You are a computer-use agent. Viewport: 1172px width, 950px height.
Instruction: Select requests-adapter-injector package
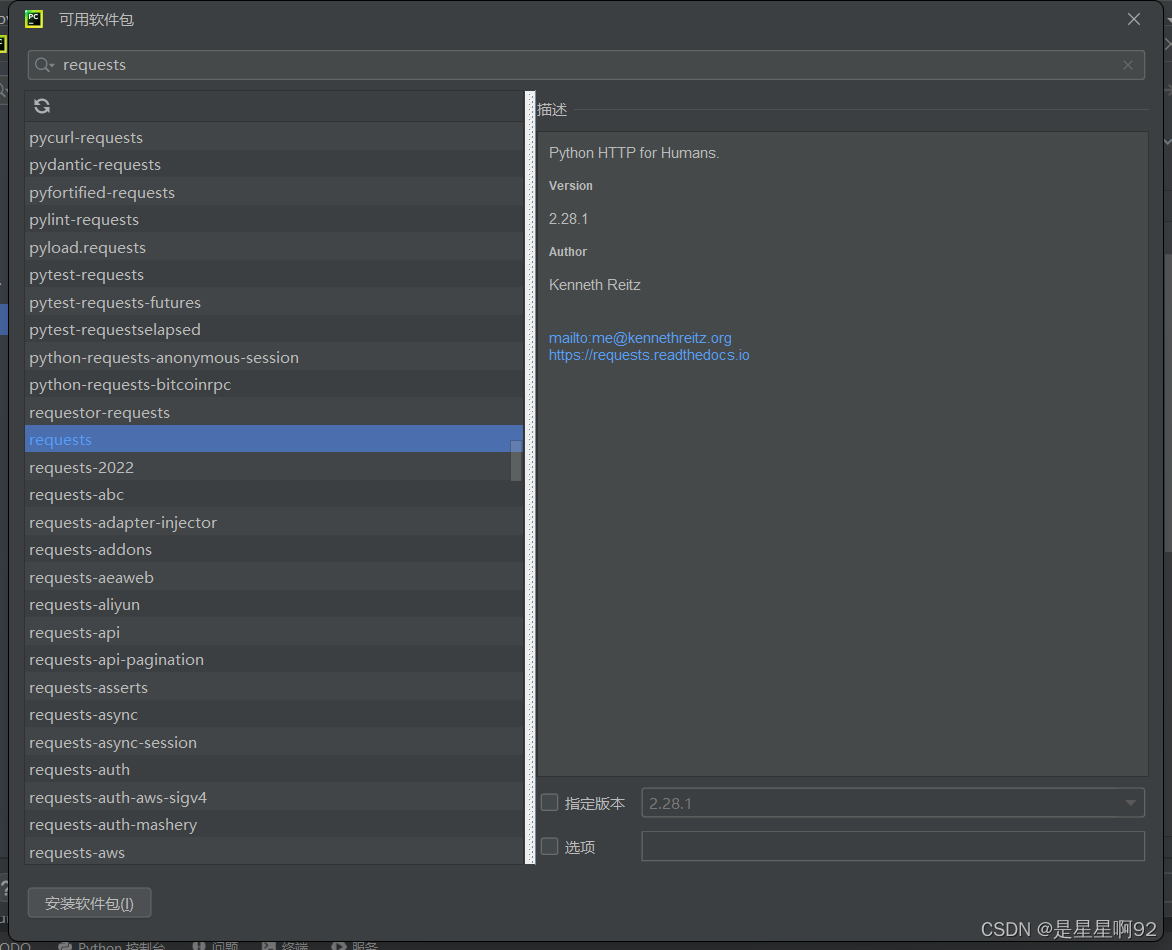[x=274, y=522]
